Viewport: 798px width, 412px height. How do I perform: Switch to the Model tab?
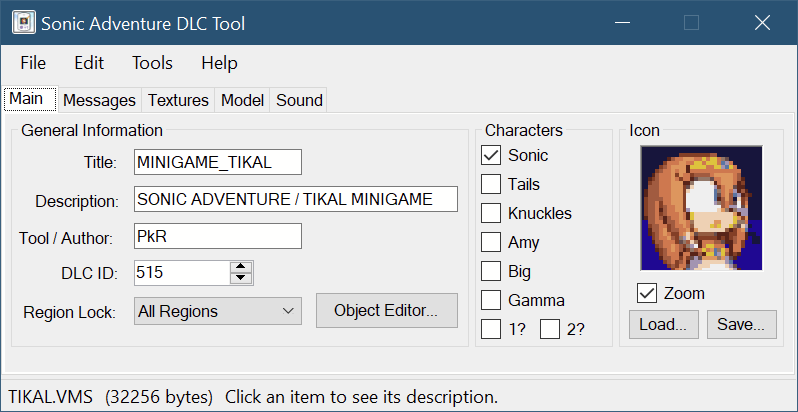[242, 100]
